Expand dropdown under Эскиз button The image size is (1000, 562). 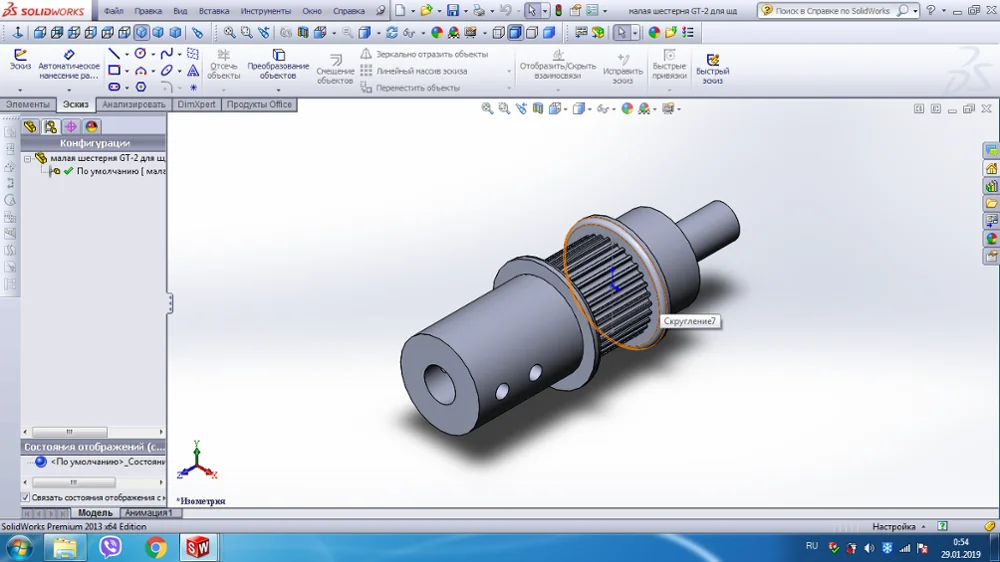coord(20,90)
